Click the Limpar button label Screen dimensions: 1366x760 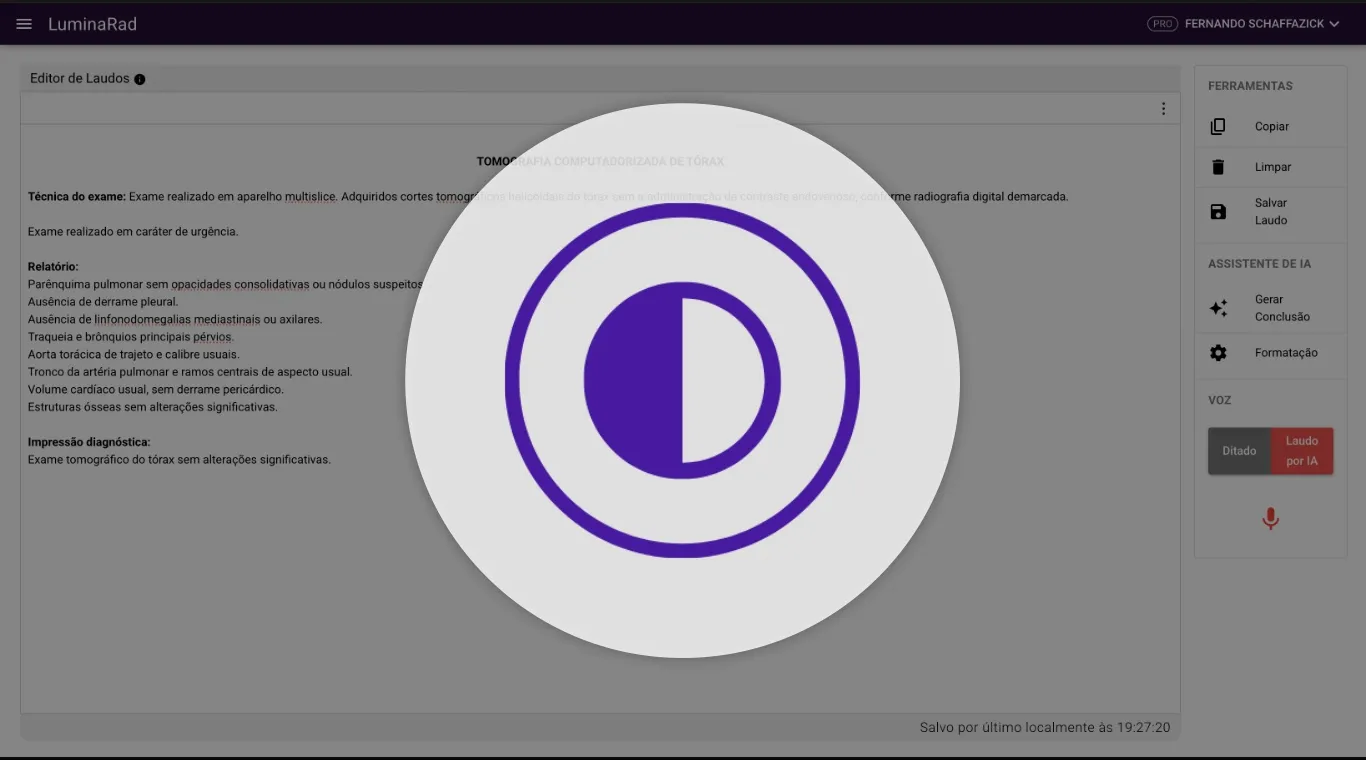[x=1273, y=167]
